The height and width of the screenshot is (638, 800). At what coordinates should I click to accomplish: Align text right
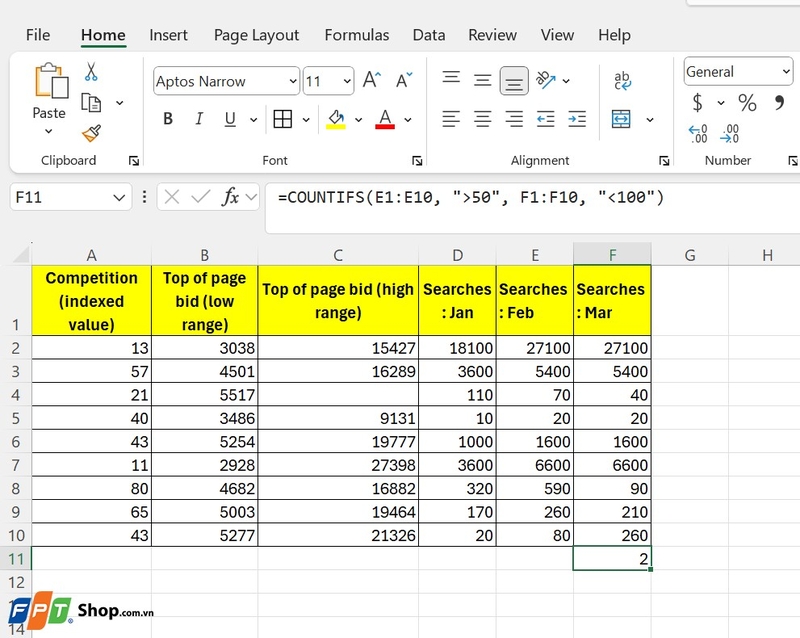pyautogui.click(x=514, y=119)
